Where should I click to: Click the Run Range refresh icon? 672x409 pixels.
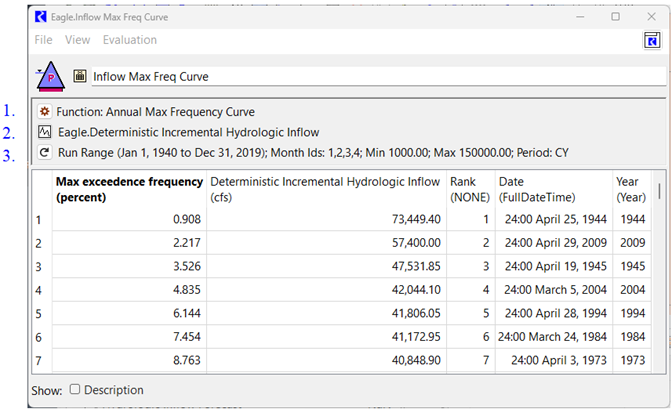tap(44, 153)
